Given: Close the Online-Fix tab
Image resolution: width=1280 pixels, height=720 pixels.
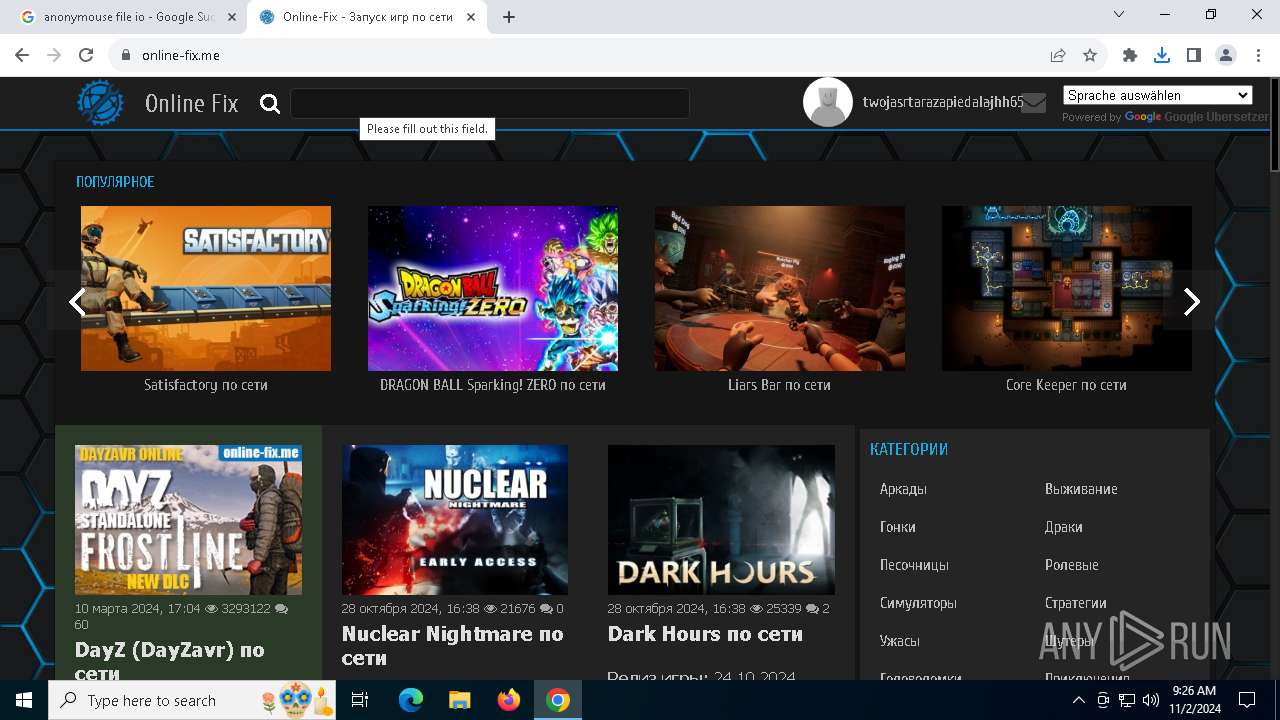Looking at the screenshot, I should pos(471,17).
